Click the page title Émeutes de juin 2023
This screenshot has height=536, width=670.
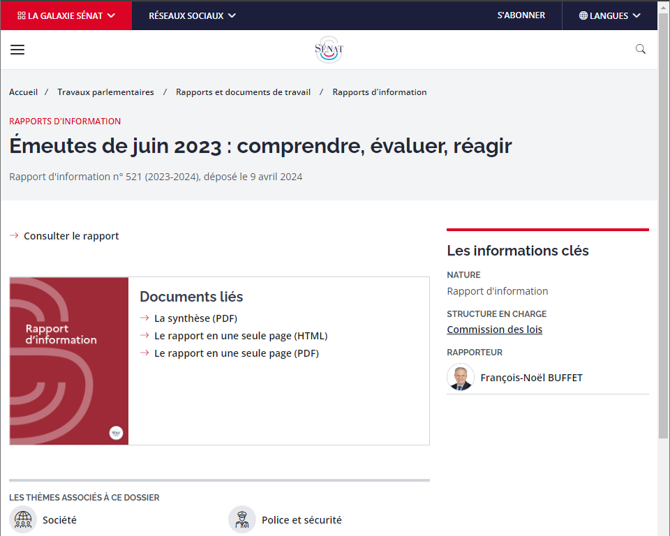click(x=260, y=146)
